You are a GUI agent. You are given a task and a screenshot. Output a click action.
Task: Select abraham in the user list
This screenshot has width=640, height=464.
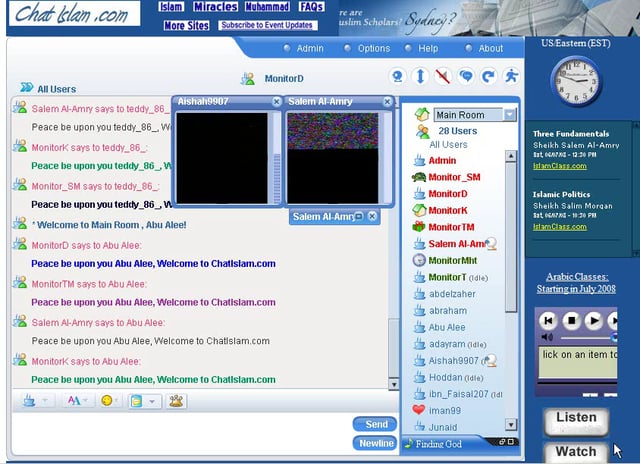448,311
